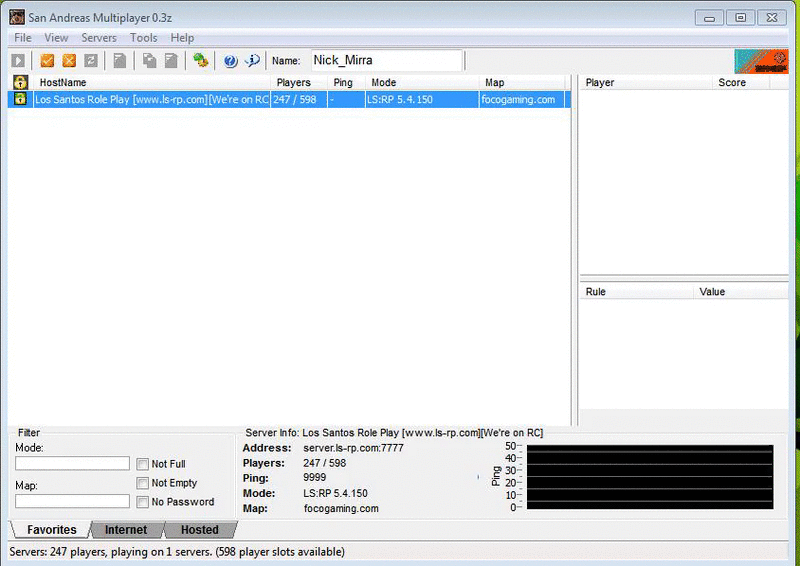Select the Los Santos Role Play server row

coord(289,99)
